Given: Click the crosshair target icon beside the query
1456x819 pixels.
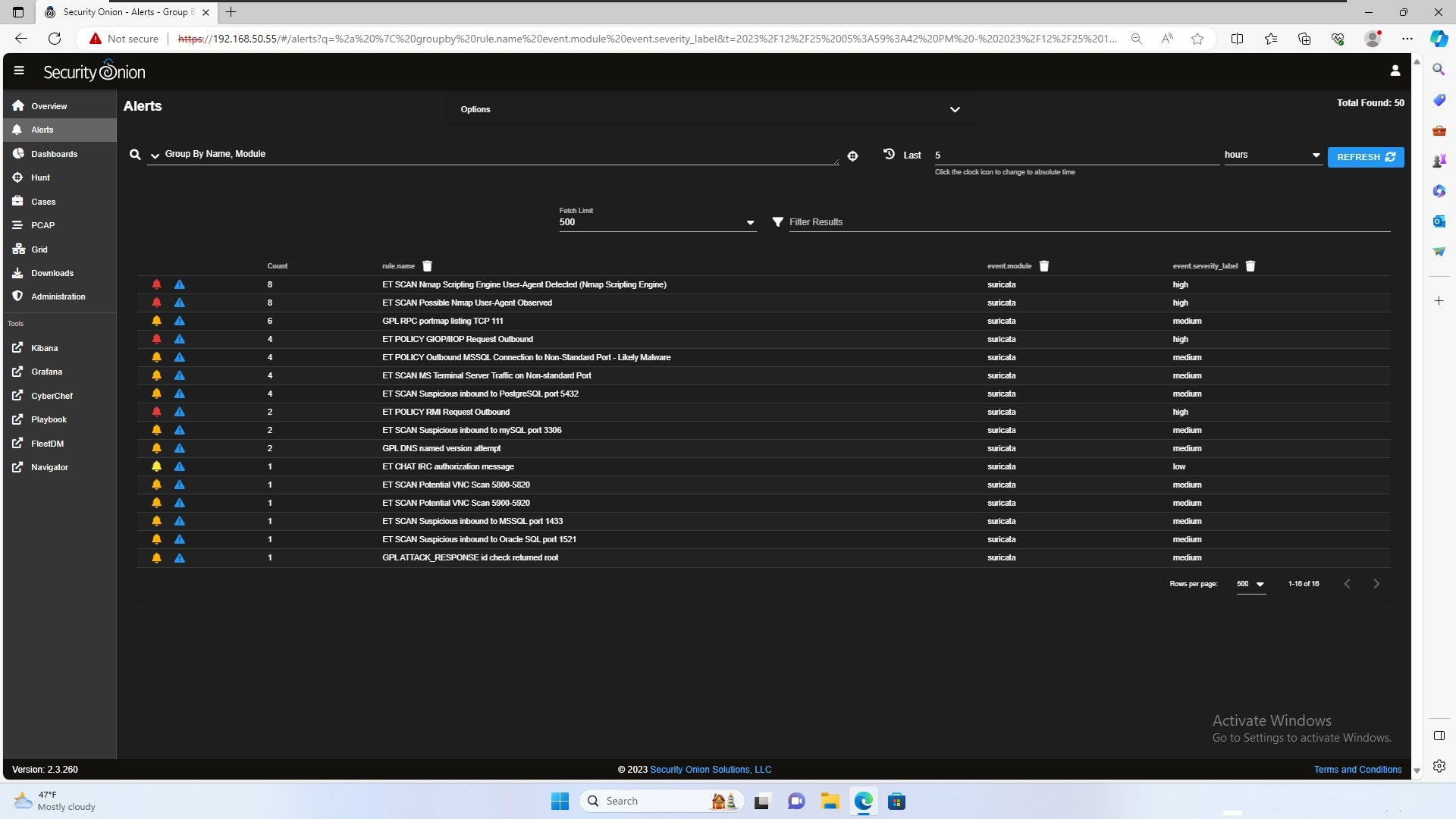Looking at the screenshot, I should click(852, 156).
